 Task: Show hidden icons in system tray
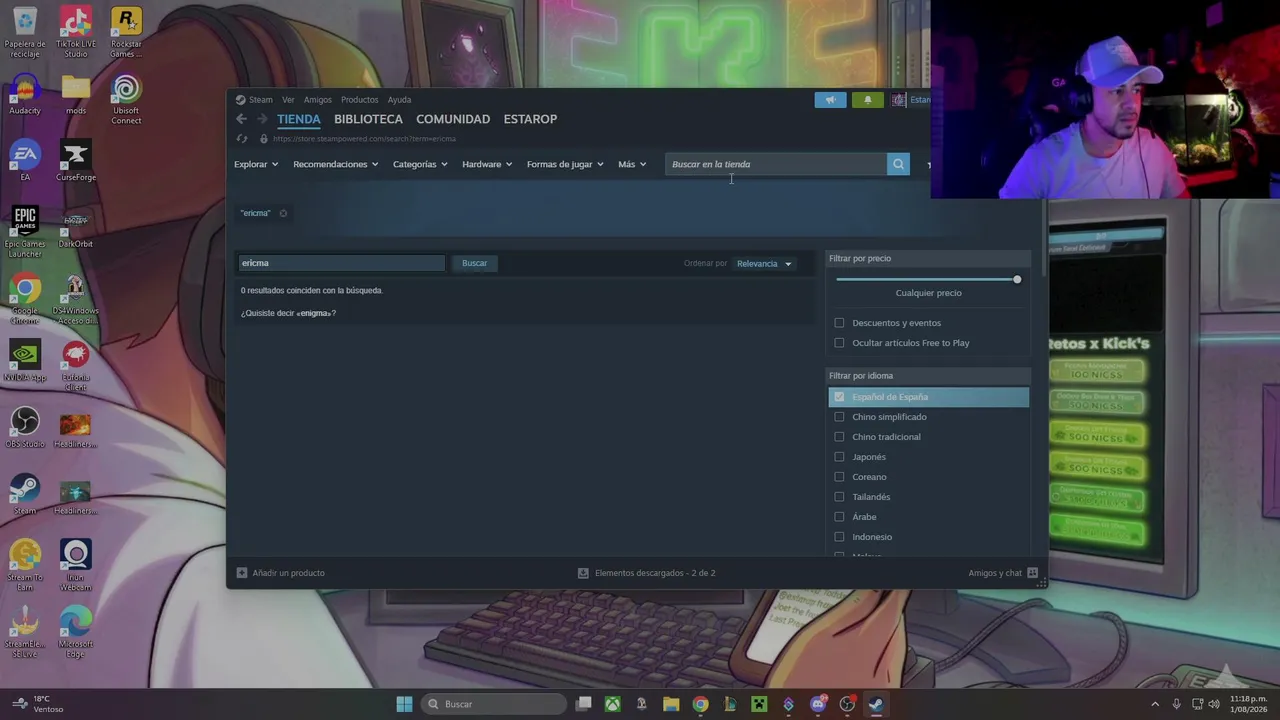1155,704
